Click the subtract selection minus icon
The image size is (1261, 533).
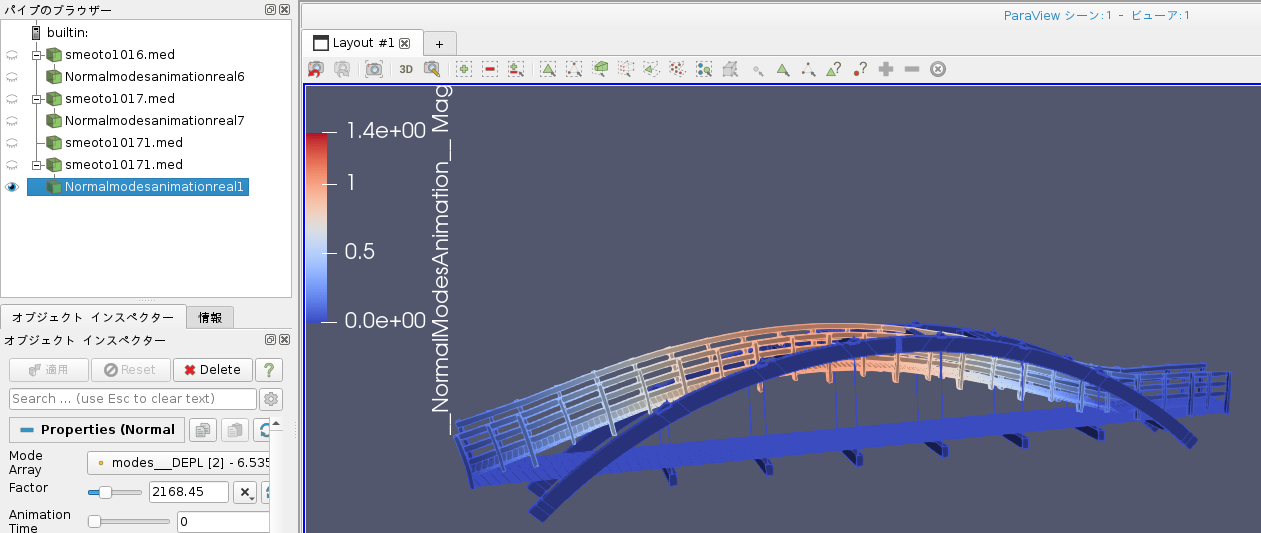click(x=911, y=69)
